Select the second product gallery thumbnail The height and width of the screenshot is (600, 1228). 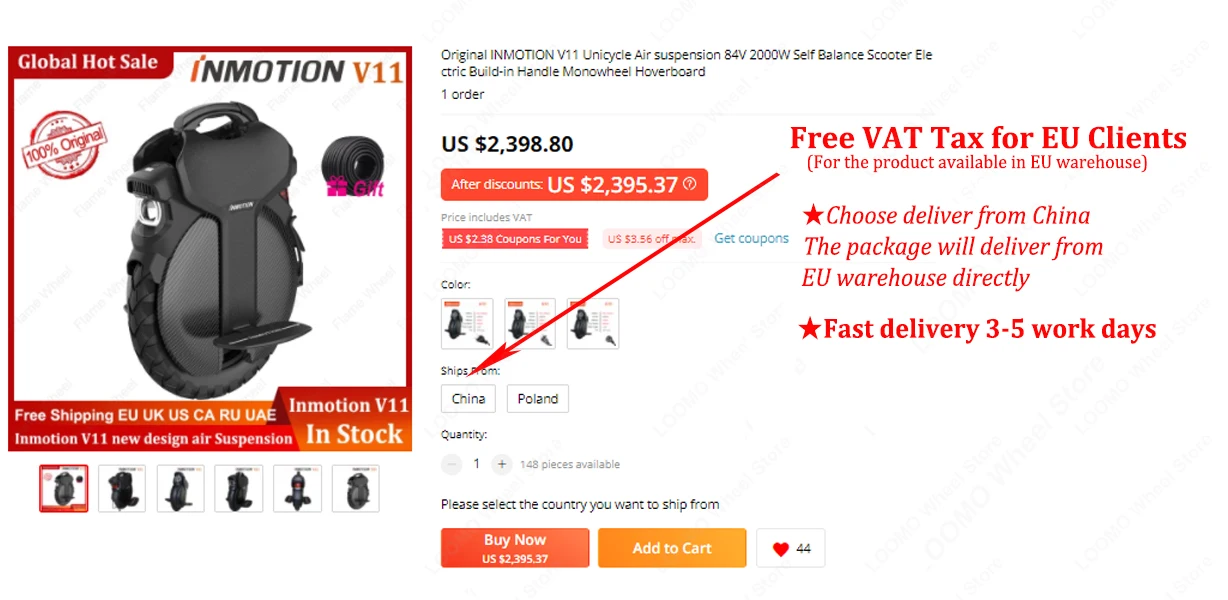pyautogui.click(x=122, y=488)
